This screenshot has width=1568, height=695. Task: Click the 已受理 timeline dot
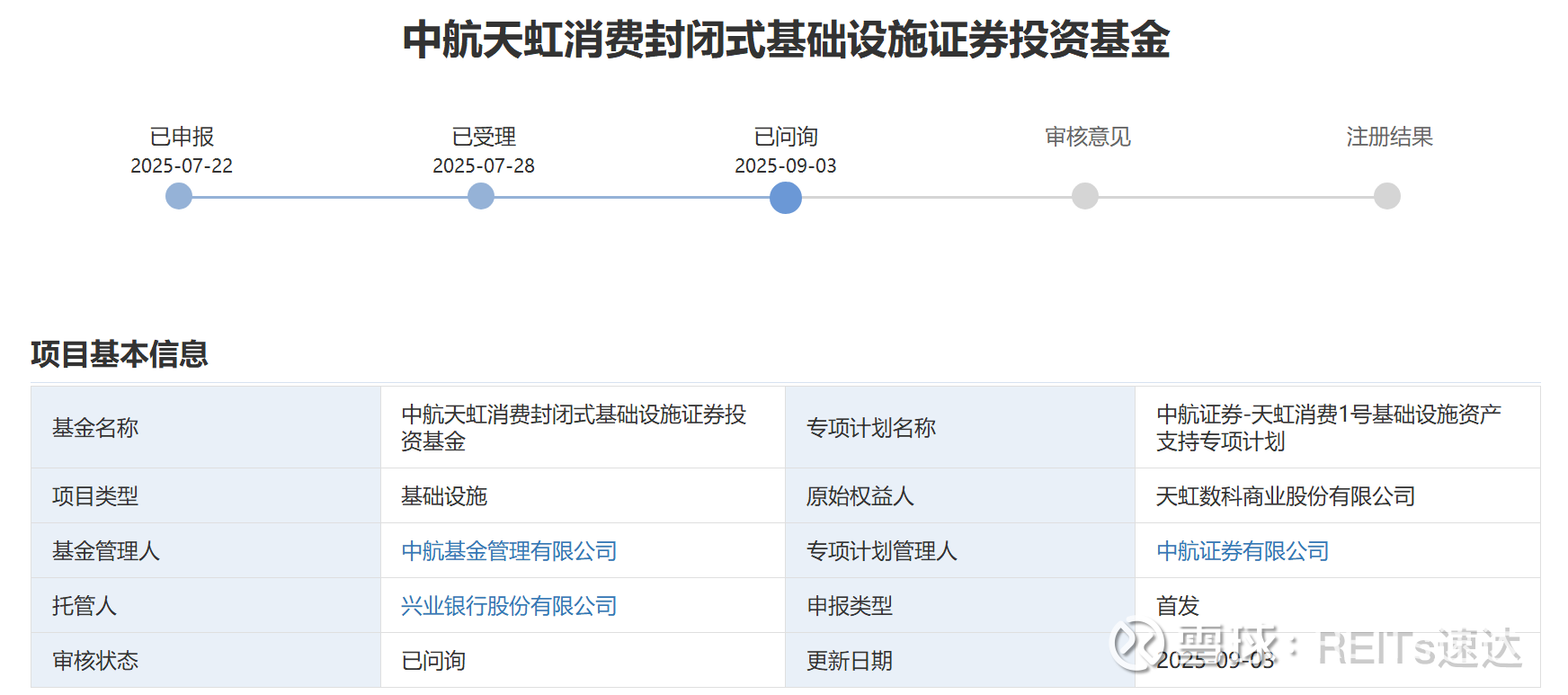click(481, 196)
